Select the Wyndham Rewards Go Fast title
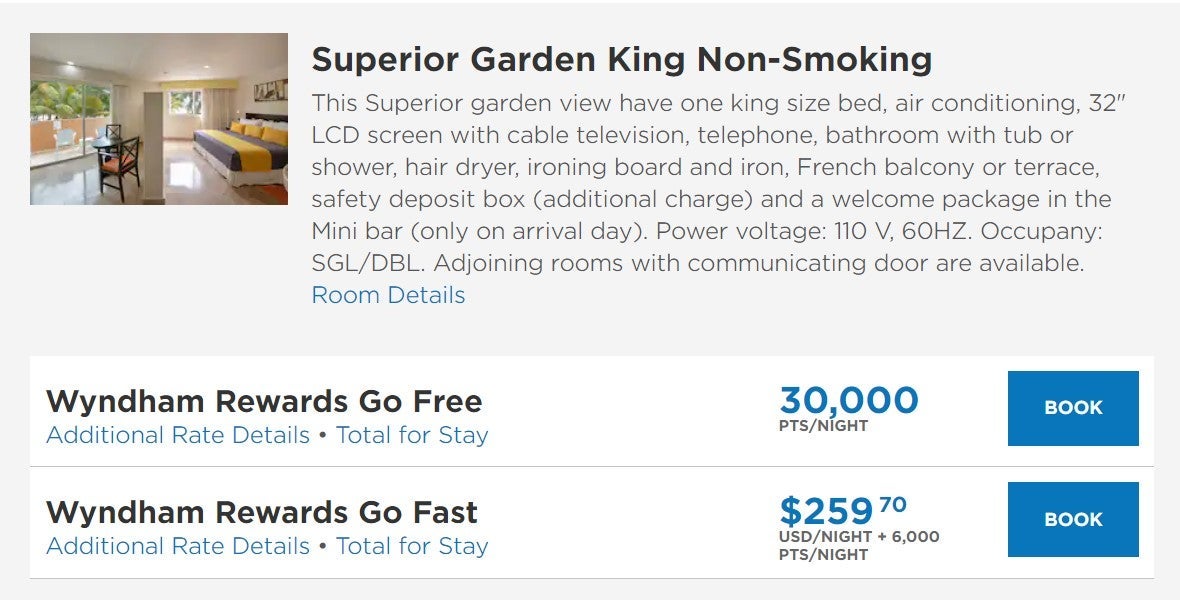1180x600 pixels. (262, 513)
